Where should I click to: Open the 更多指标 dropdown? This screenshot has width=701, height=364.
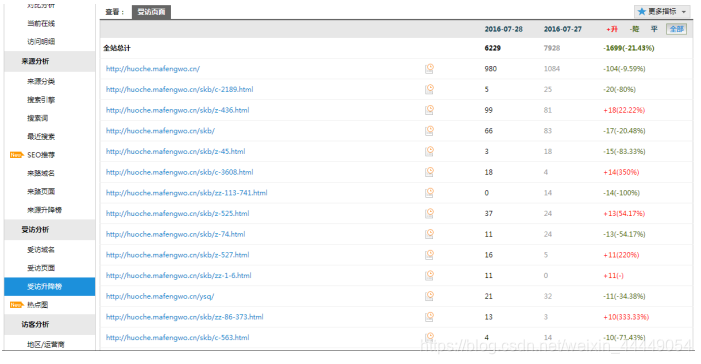click(662, 12)
